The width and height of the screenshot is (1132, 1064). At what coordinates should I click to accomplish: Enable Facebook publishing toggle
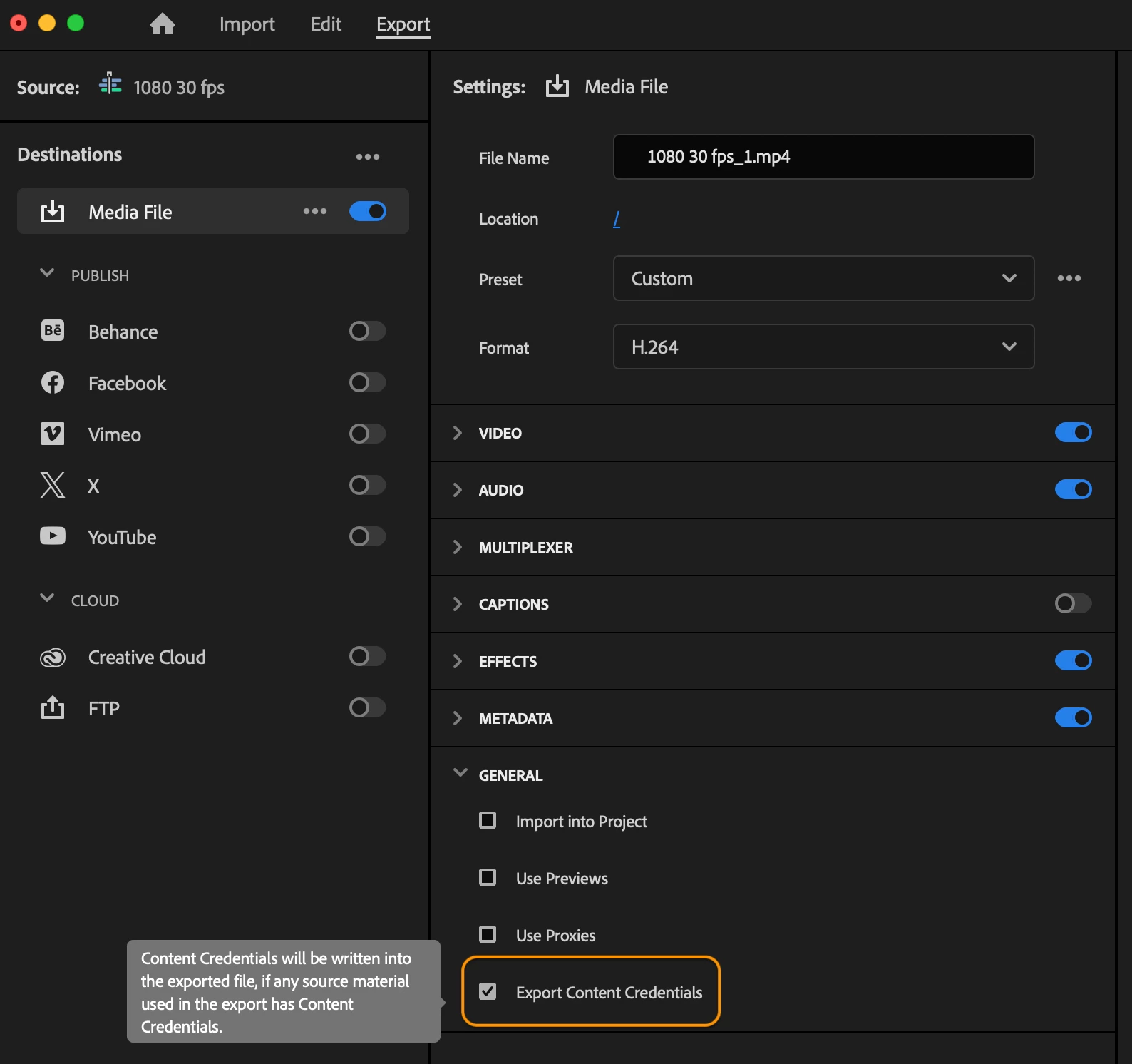[x=368, y=382]
